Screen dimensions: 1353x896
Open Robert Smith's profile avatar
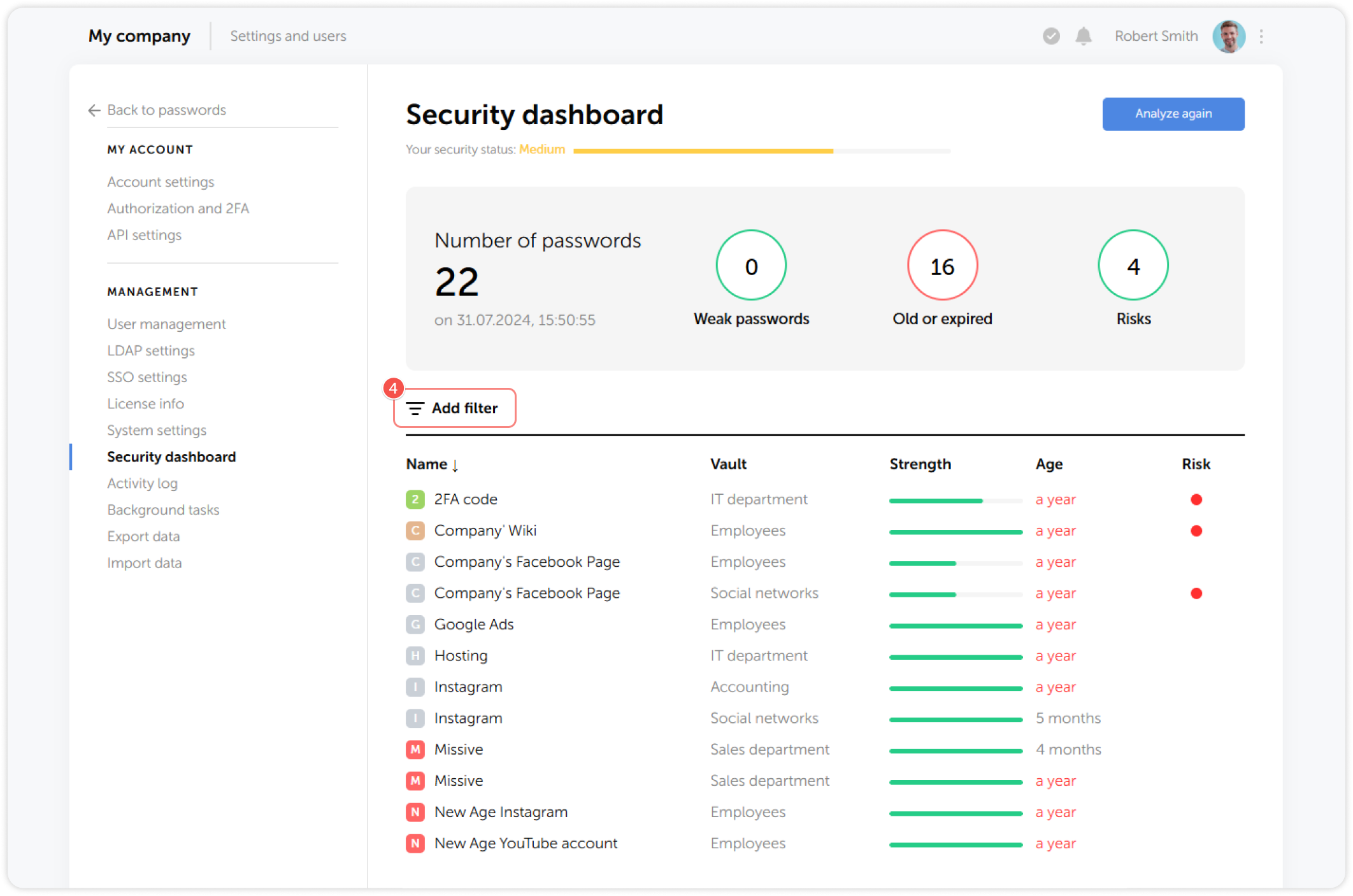1229,36
